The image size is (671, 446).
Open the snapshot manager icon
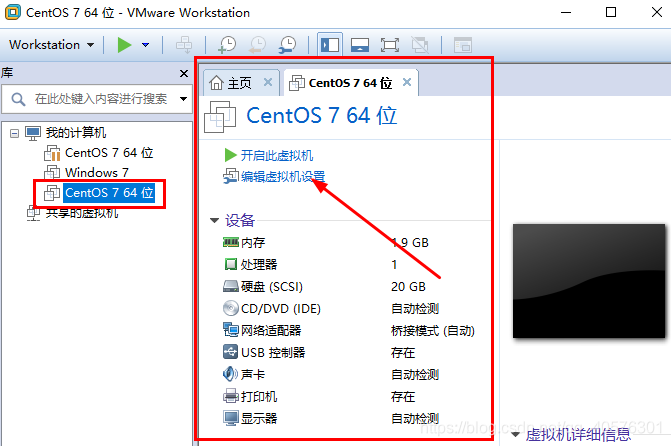(x=288, y=45)
